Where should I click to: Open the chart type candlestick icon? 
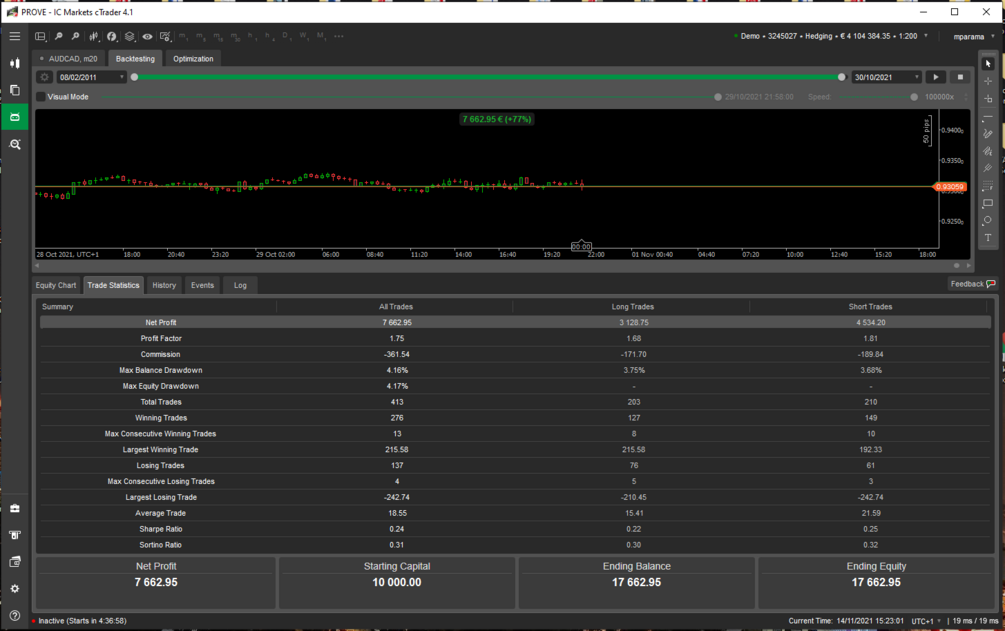pos(94,37)
